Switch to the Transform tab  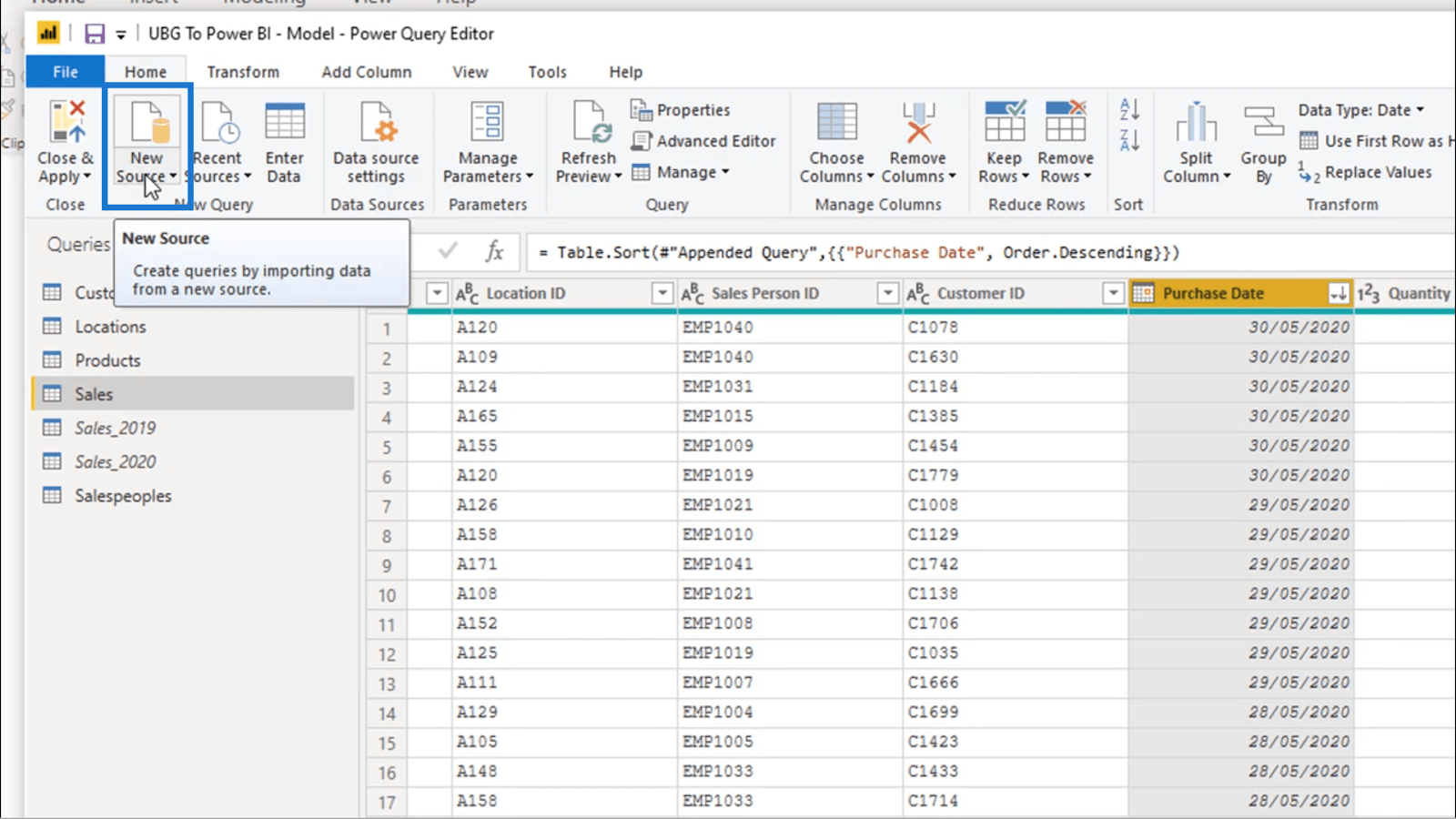[243, 72]
